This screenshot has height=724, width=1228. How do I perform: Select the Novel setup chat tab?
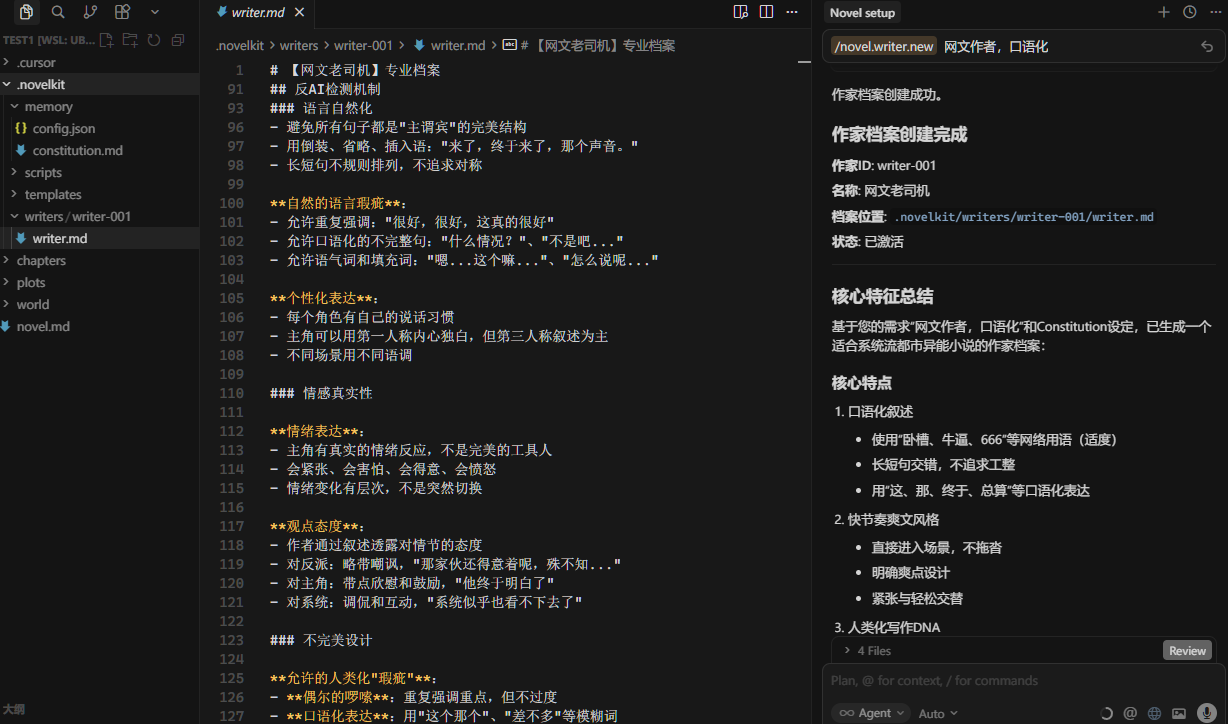click(x=862, y=12)
